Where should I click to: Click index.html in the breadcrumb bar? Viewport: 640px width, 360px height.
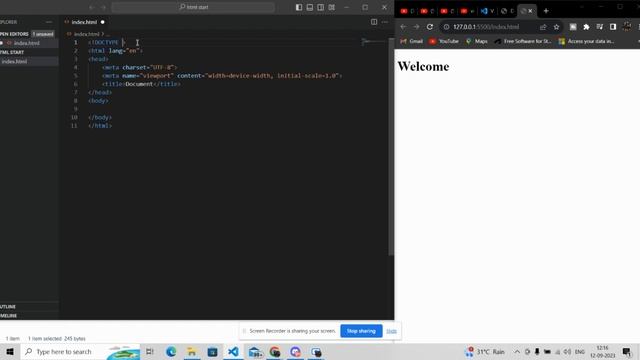click(87, 34)
